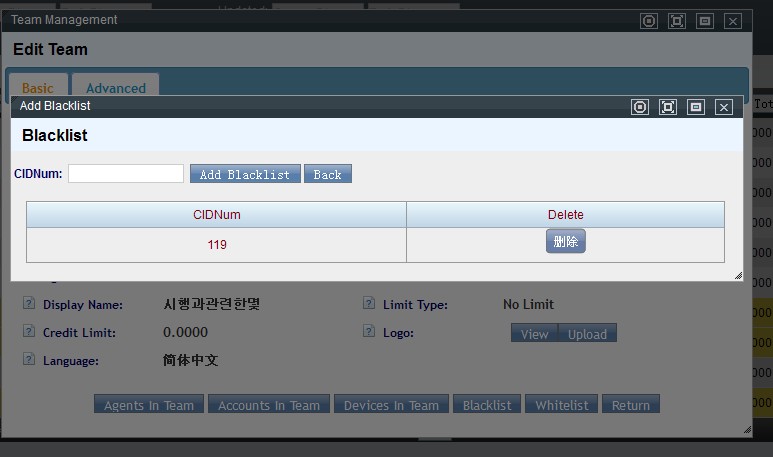Click the octagon icon in Add Blacklist titlebar

click(x=640, y=107)
